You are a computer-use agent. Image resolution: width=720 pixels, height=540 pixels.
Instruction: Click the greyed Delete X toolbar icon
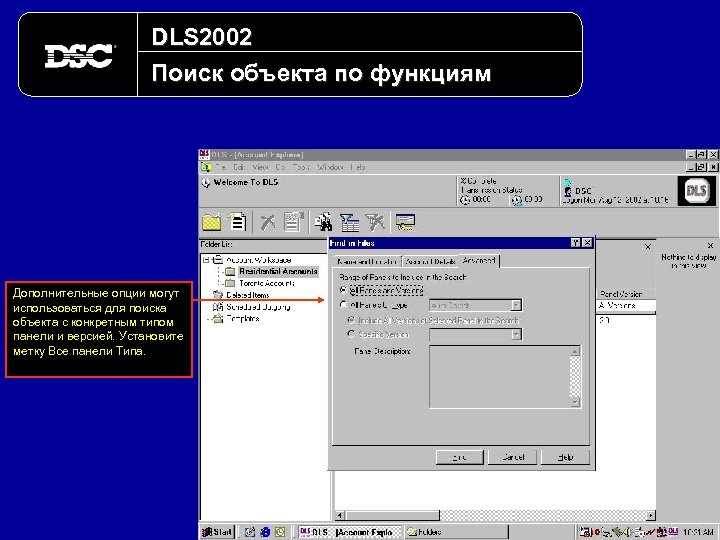pyautogui.click(x=268, y=222)
